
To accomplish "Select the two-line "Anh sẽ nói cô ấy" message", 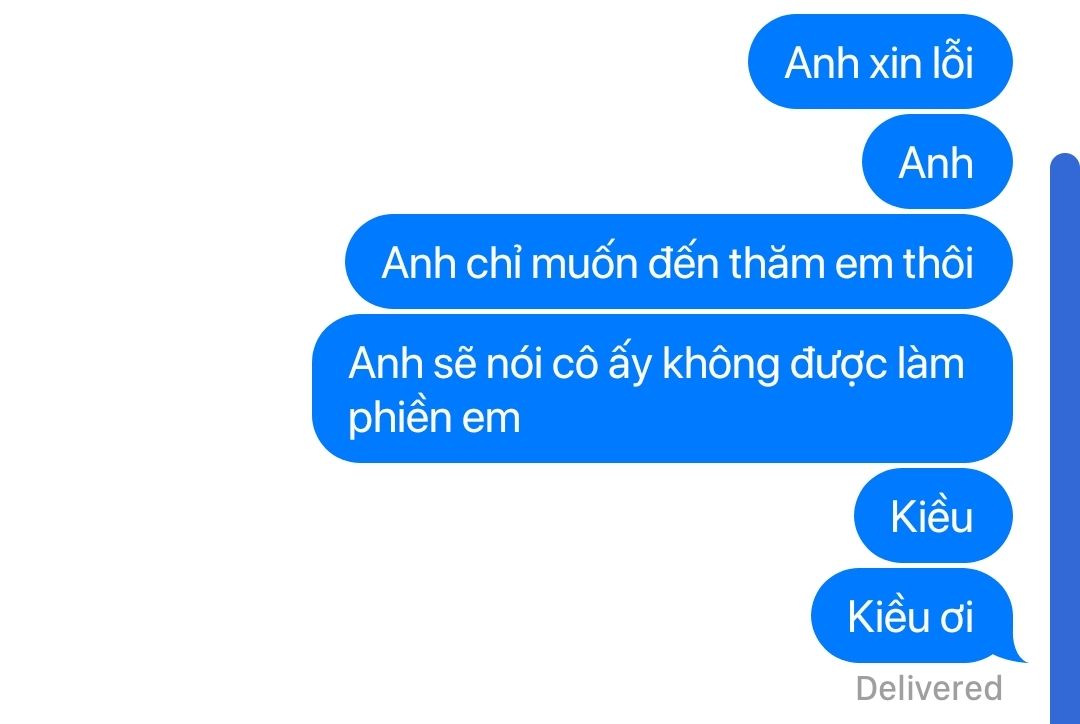I will 662,389.
